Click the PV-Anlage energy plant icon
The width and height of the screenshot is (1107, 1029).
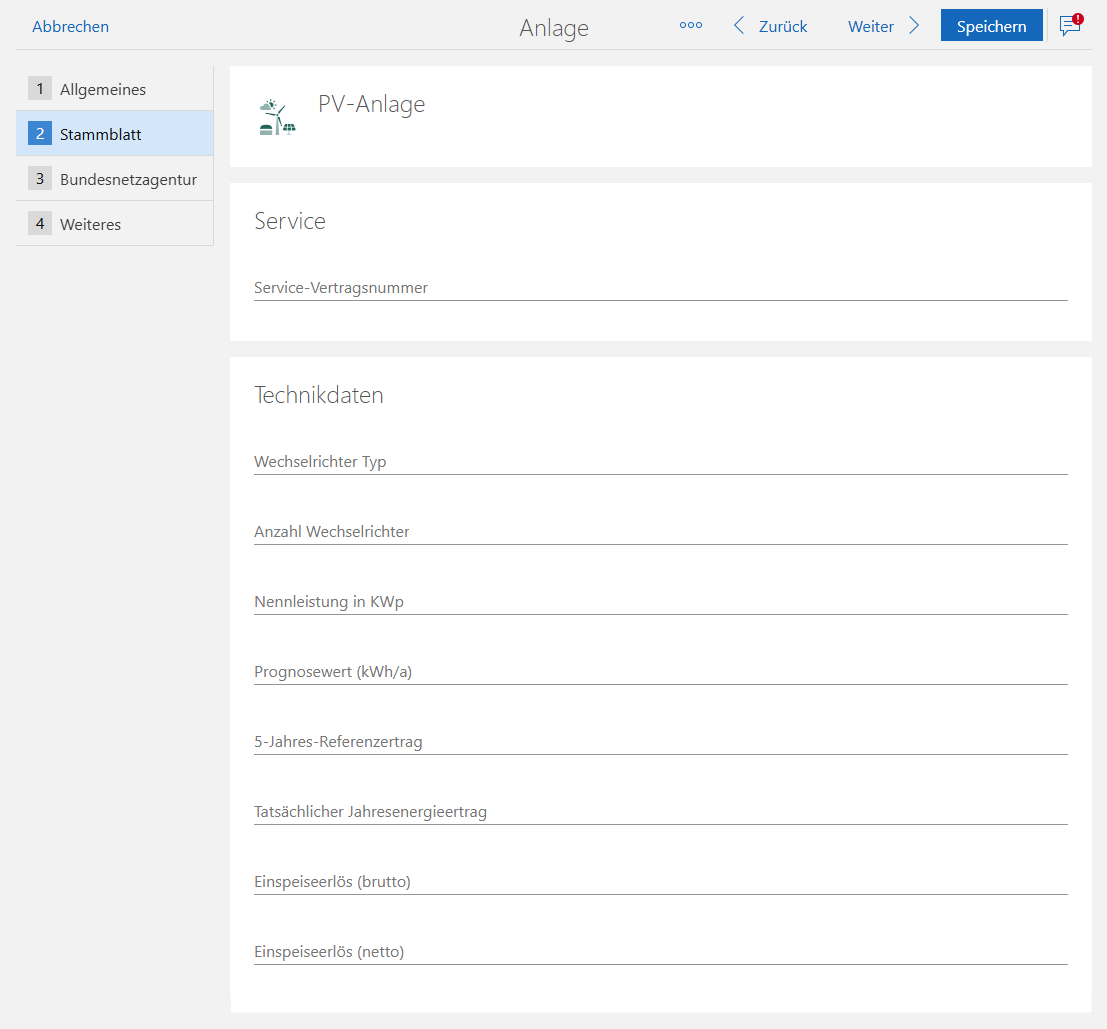click(277, 117)
